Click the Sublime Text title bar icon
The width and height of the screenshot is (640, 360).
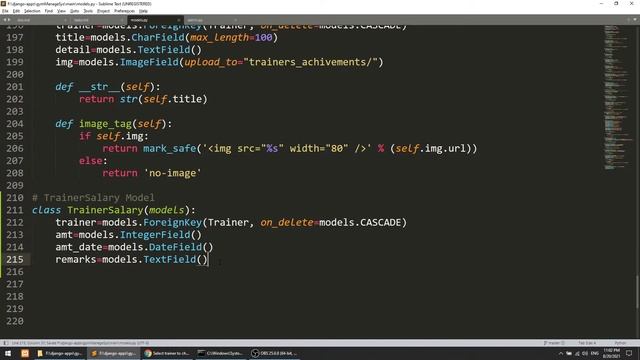click(x=3, y=4)
